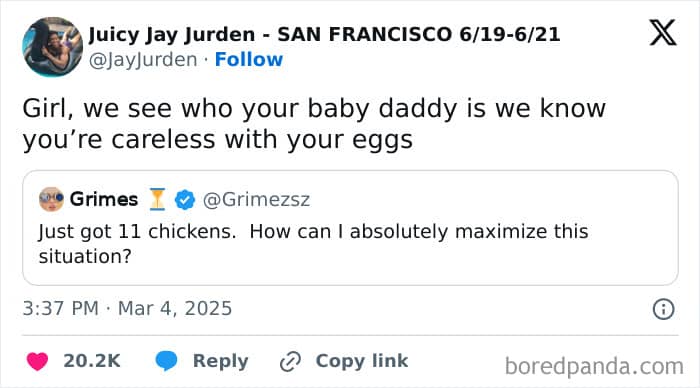Follow the @JayJurden account
Viewport: 700px width, 388px height.
pos(249,59)
